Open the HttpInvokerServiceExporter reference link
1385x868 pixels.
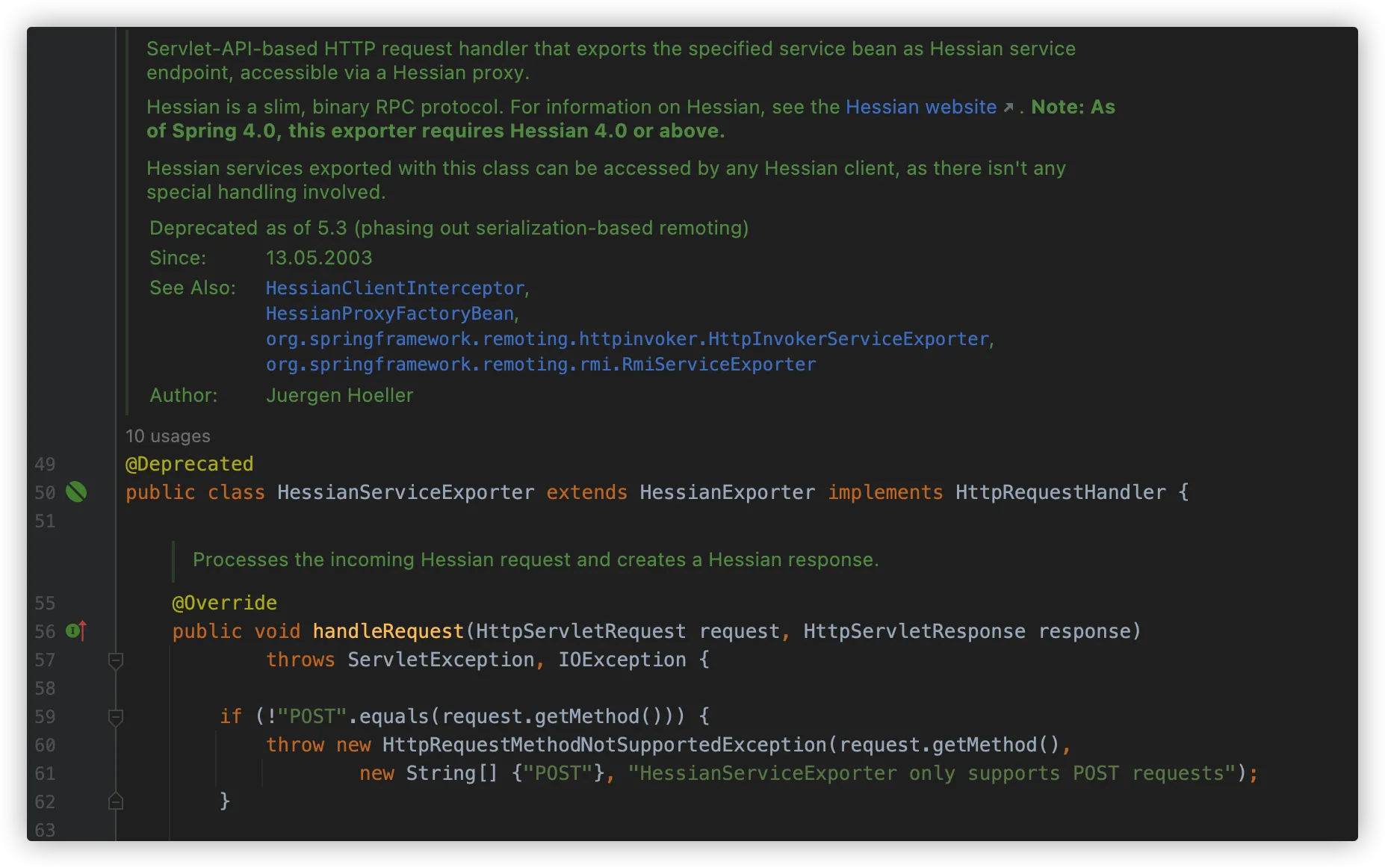[628, 339]
